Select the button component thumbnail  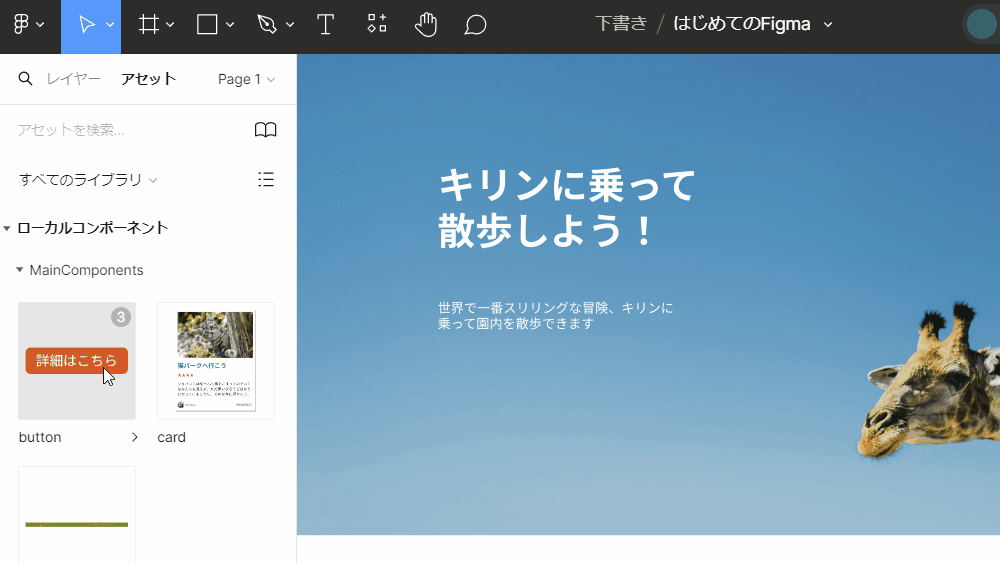(77, 361)
